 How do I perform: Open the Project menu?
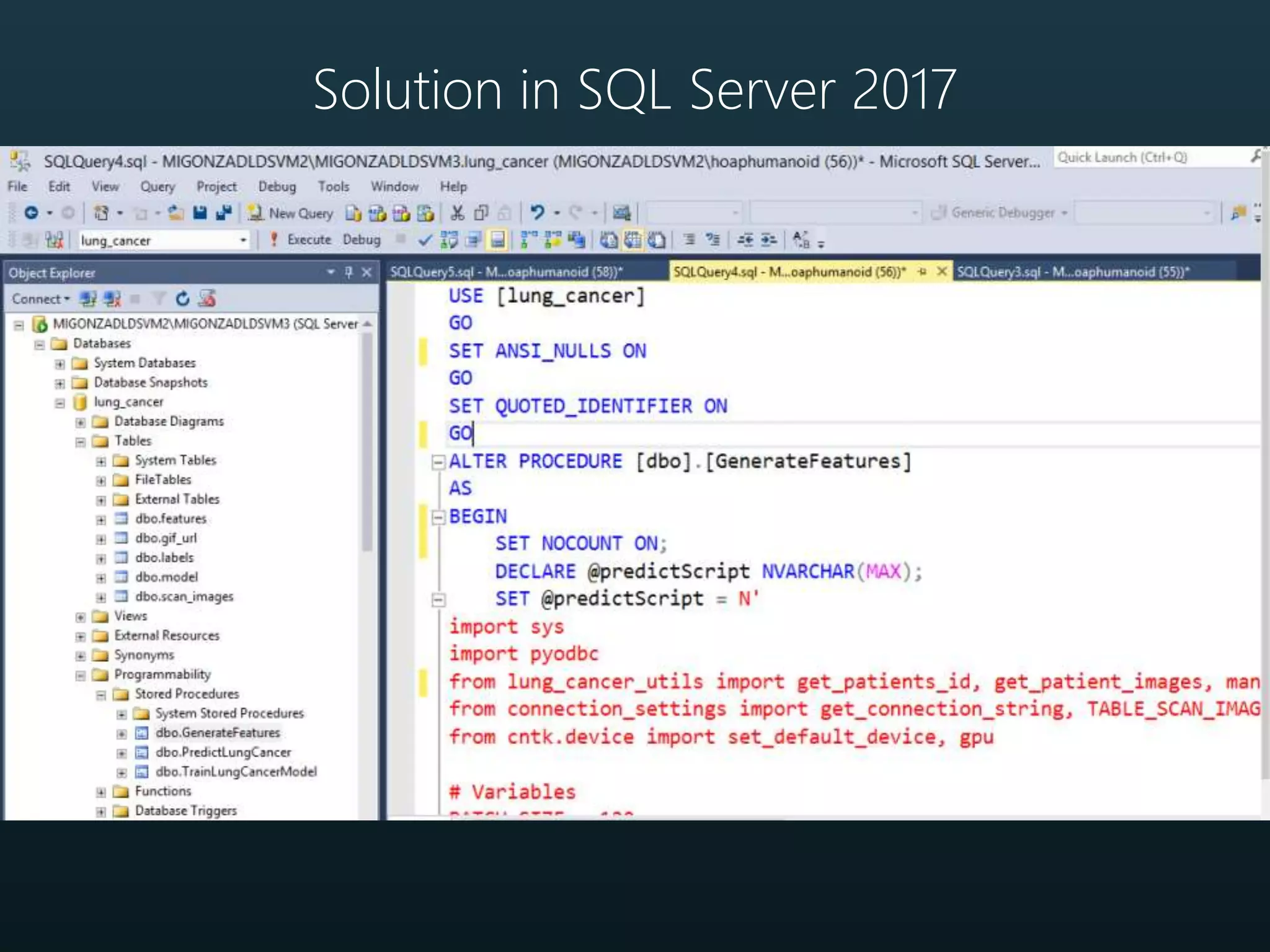coord(216,187)
